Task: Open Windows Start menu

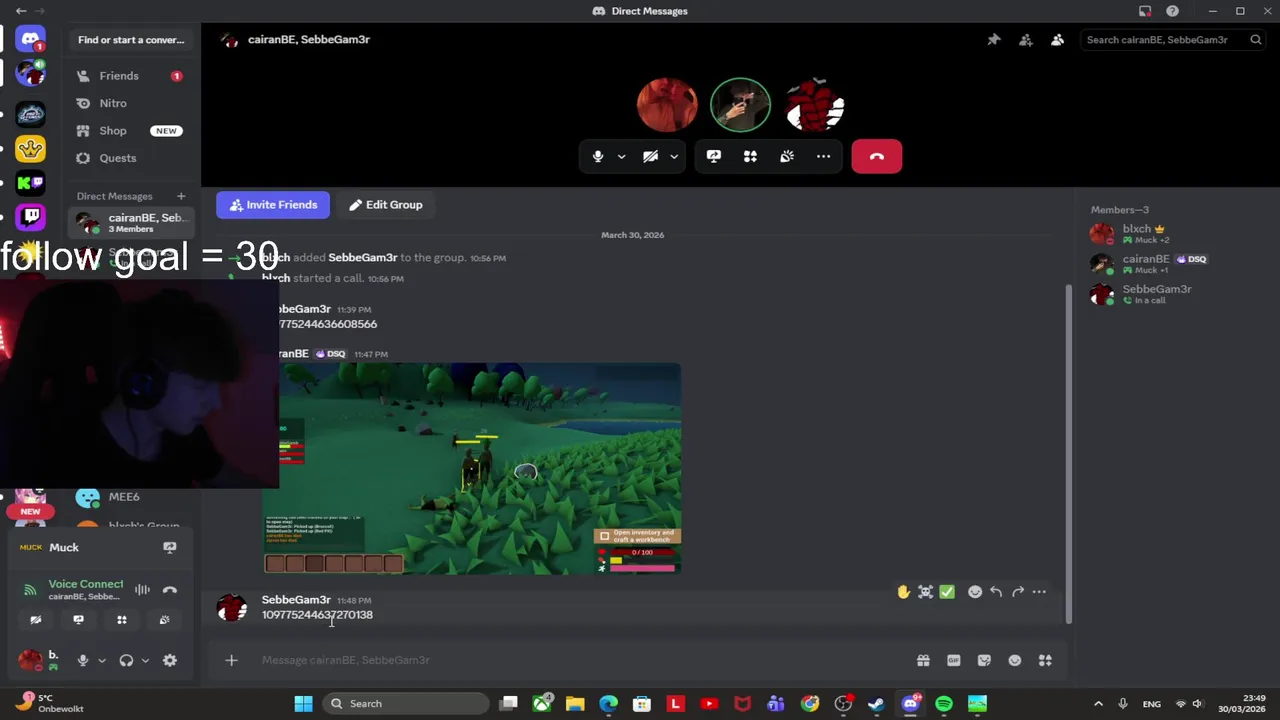Action: click(303, 704)
